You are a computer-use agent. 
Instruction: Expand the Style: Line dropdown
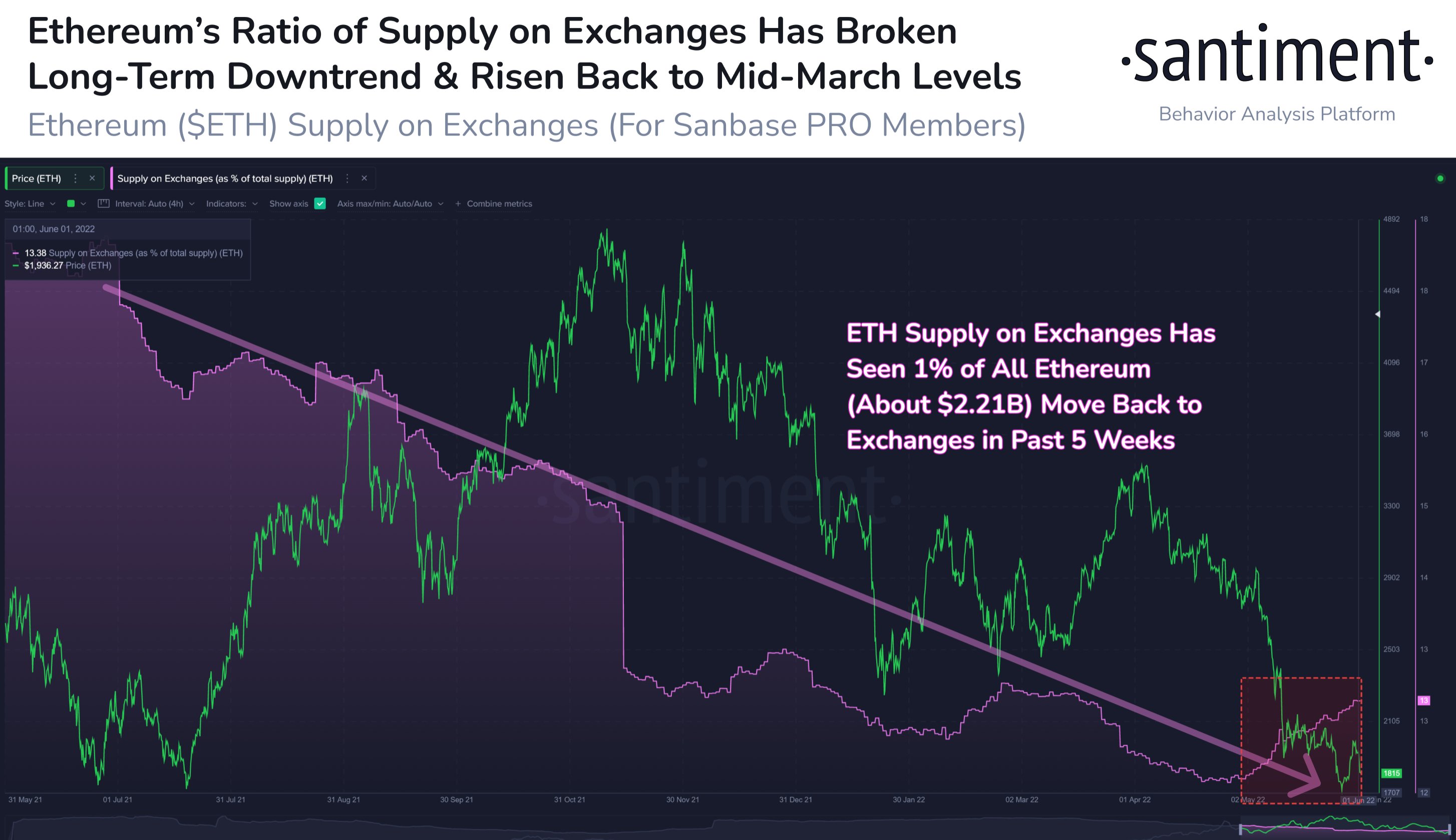30,204
